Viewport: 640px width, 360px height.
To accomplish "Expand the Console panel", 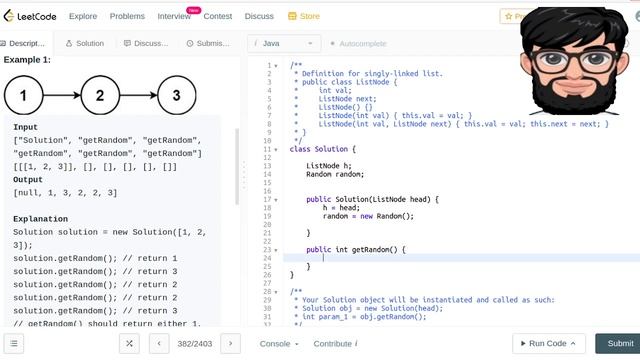I will point(279,344).
